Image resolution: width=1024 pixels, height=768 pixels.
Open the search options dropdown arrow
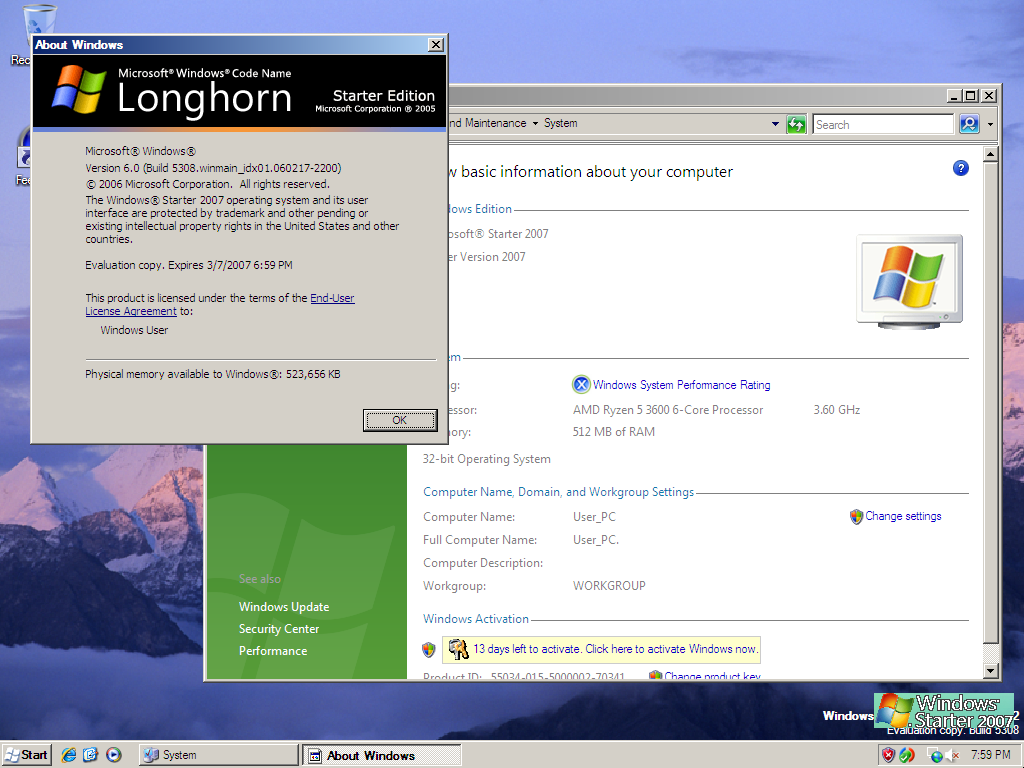tap(991, 124)
